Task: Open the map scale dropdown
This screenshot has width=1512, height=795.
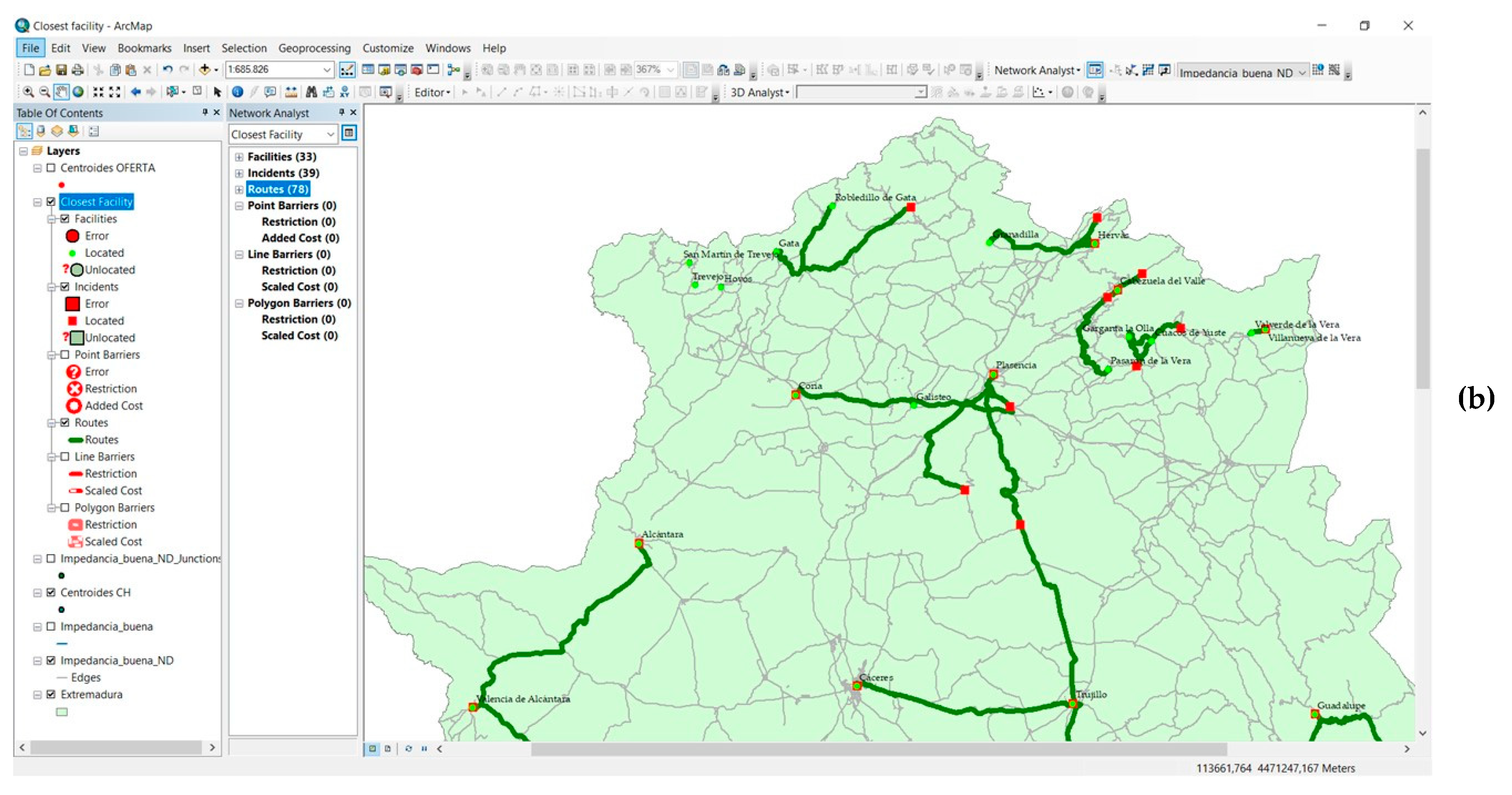Action: coord(327,70)
